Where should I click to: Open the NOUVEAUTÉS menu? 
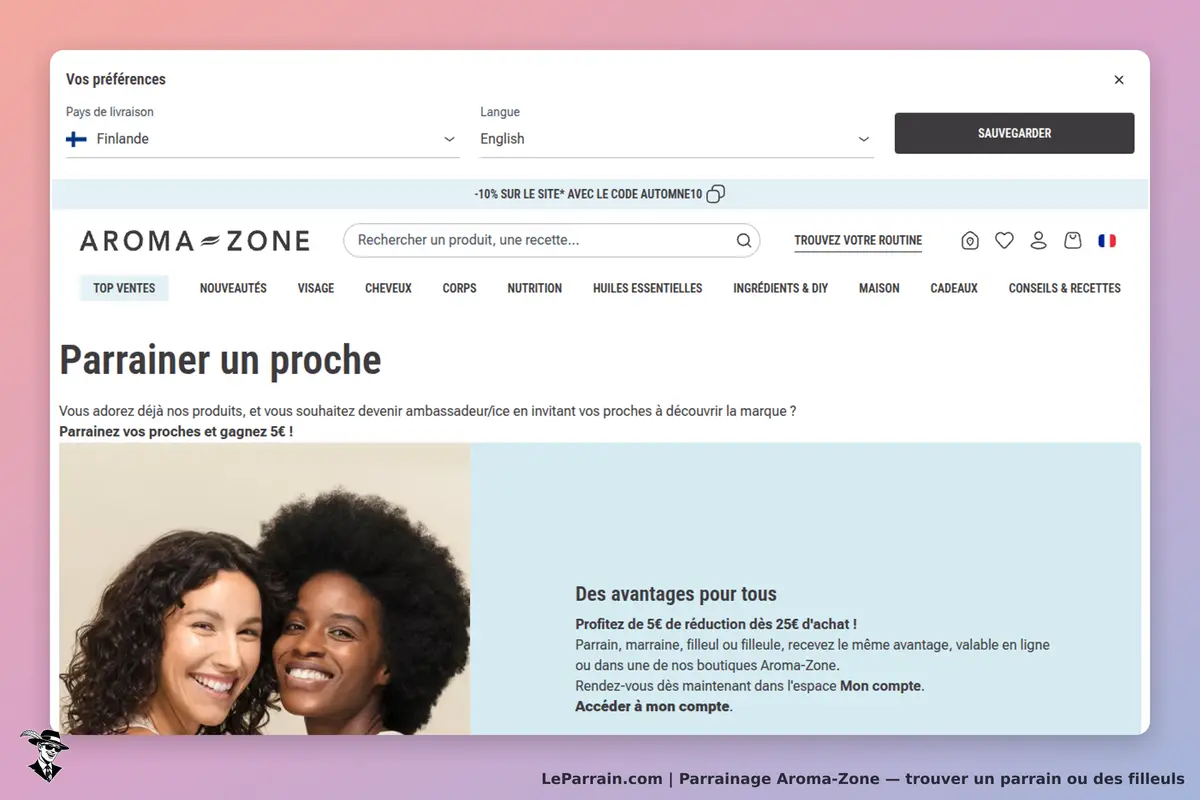pos(233,288)
